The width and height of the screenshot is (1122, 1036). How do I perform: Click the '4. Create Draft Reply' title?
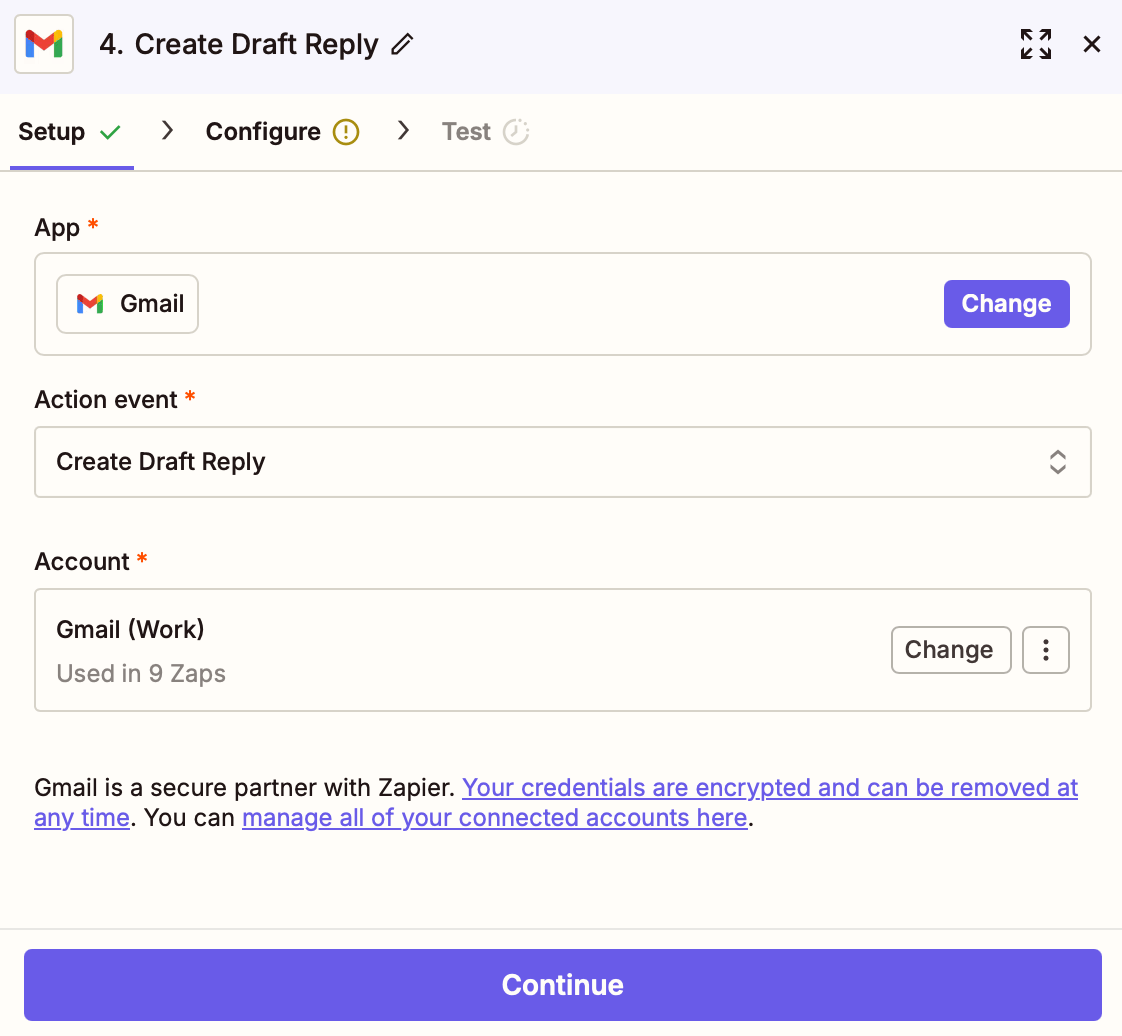coord(238,44)
